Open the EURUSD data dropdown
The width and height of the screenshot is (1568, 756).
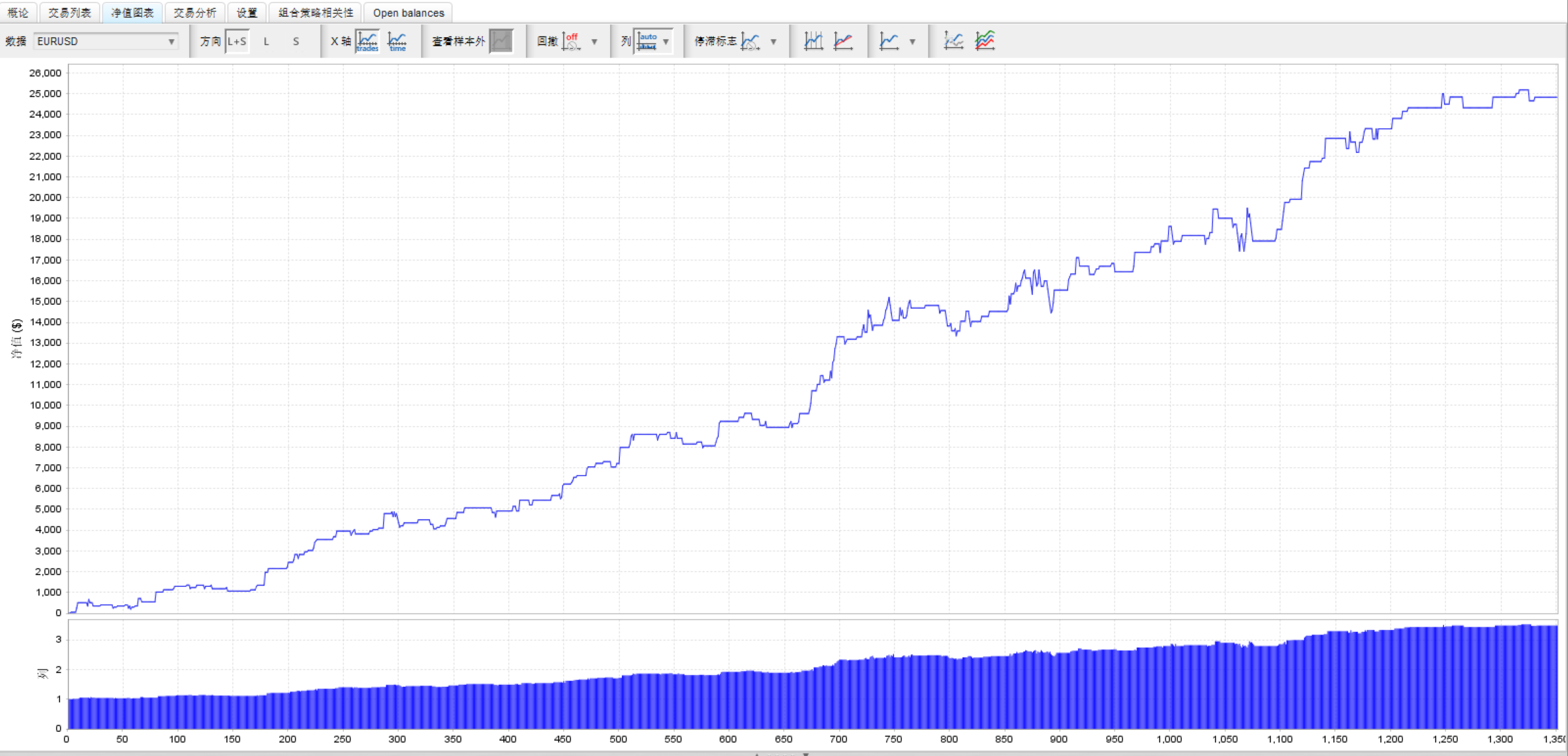click(106, 41)
